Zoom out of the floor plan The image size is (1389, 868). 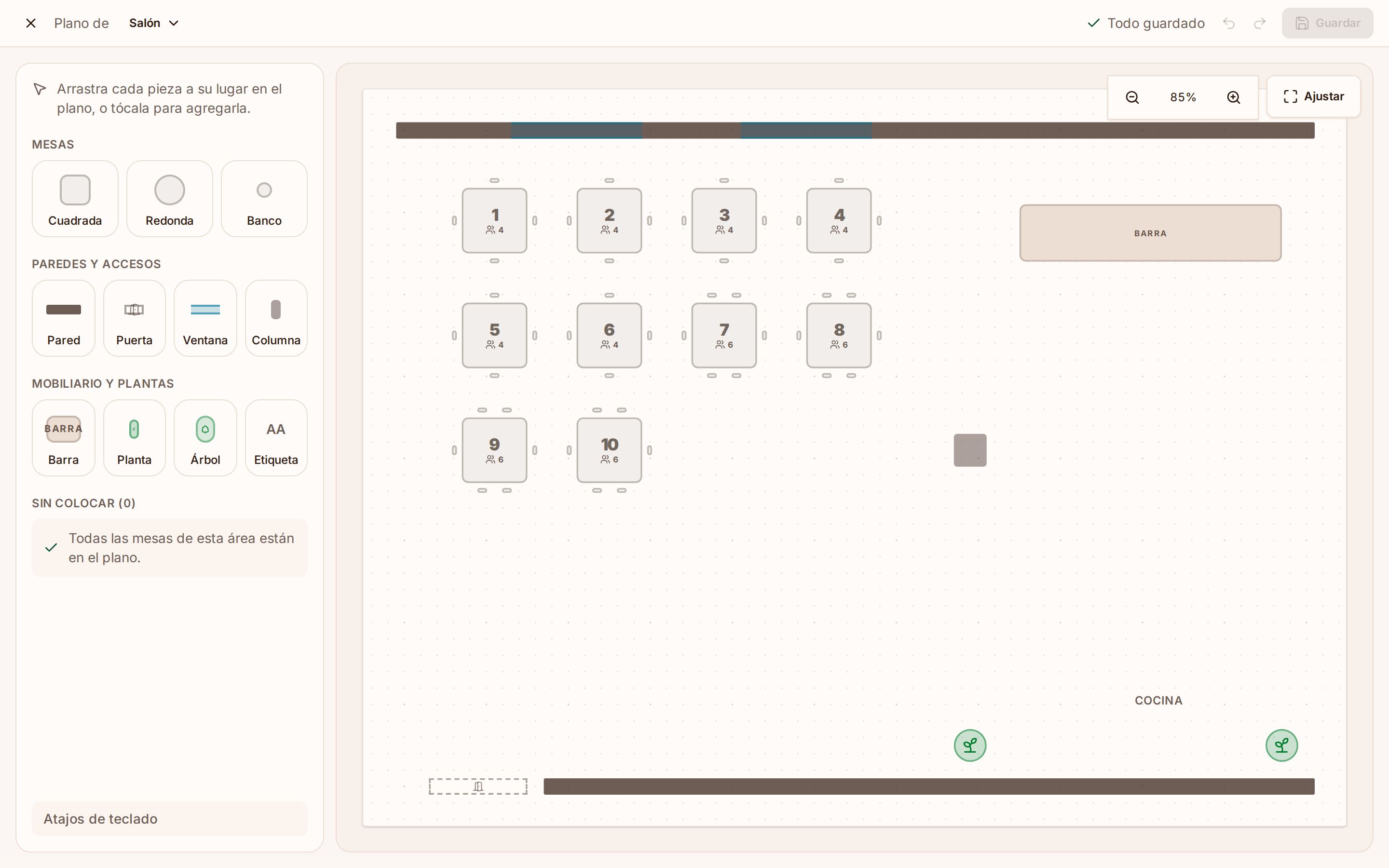[1132, 97]
